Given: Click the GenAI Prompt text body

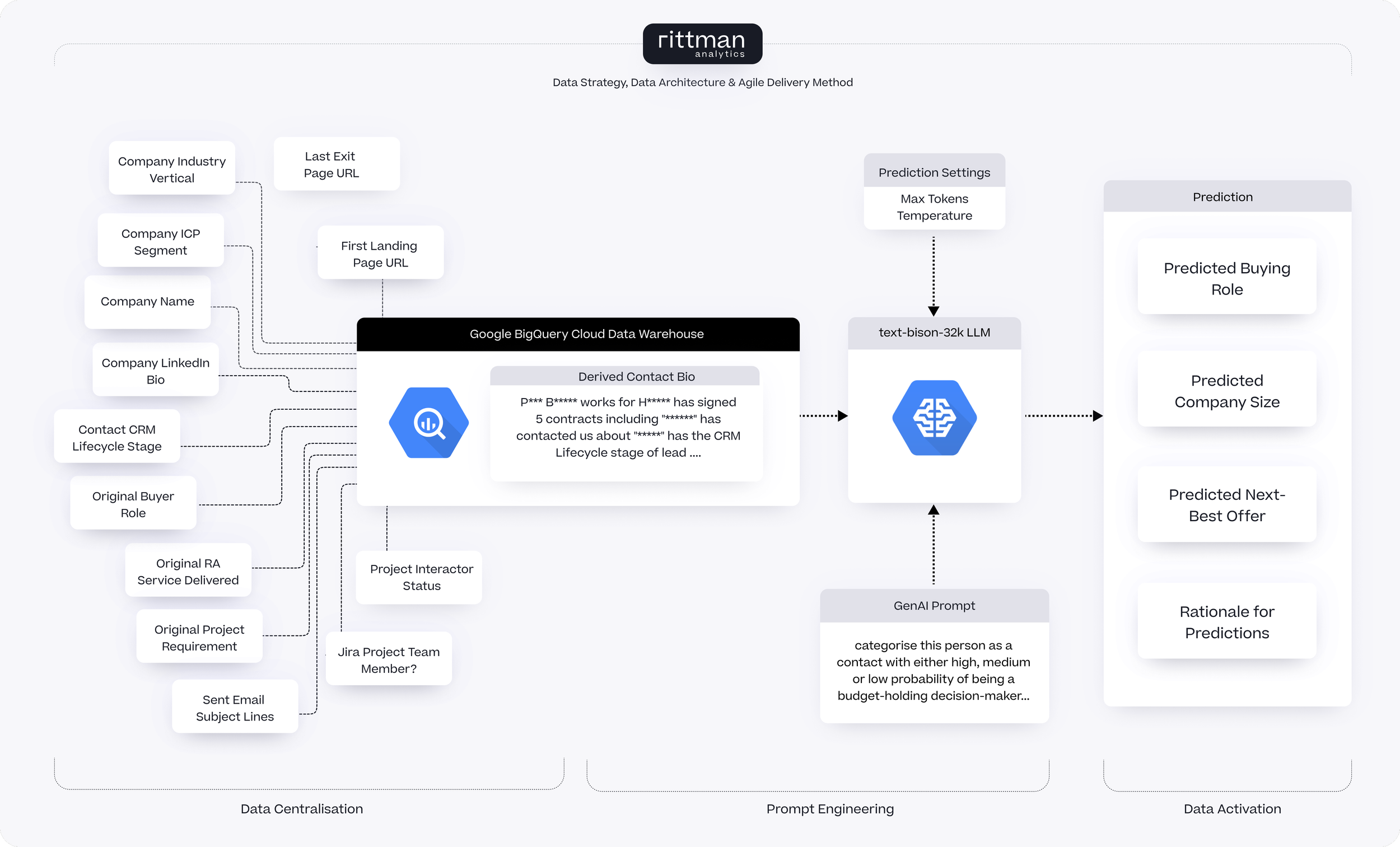Looking at the screenshot, I should click(934, 670).
